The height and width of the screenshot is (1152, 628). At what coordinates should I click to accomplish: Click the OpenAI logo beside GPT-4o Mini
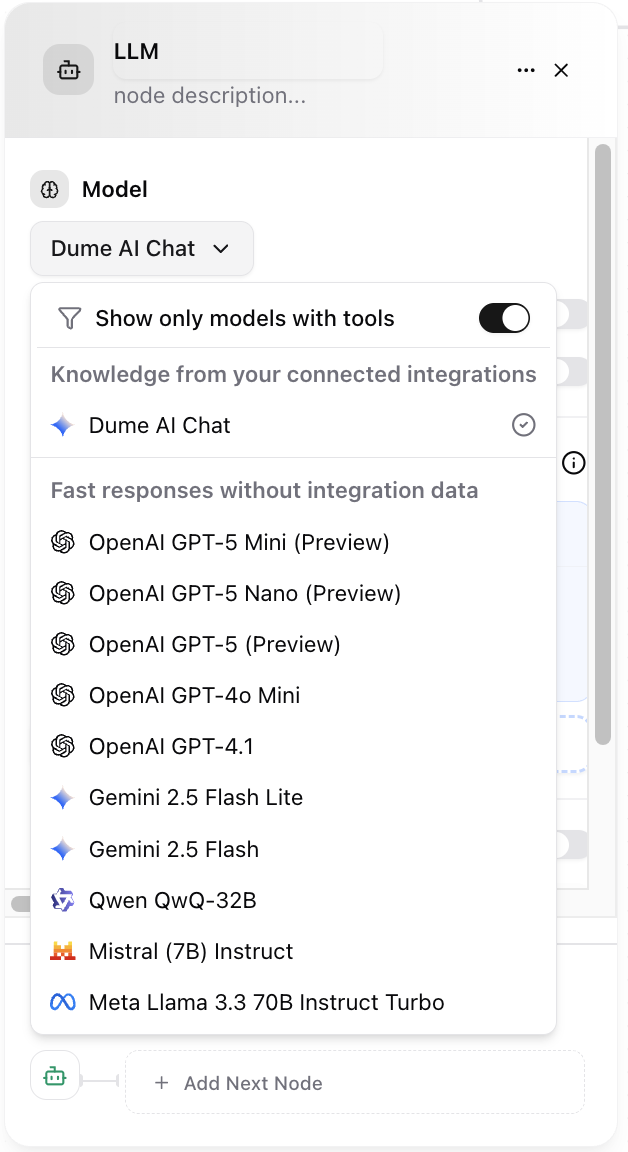coord(64,695)
